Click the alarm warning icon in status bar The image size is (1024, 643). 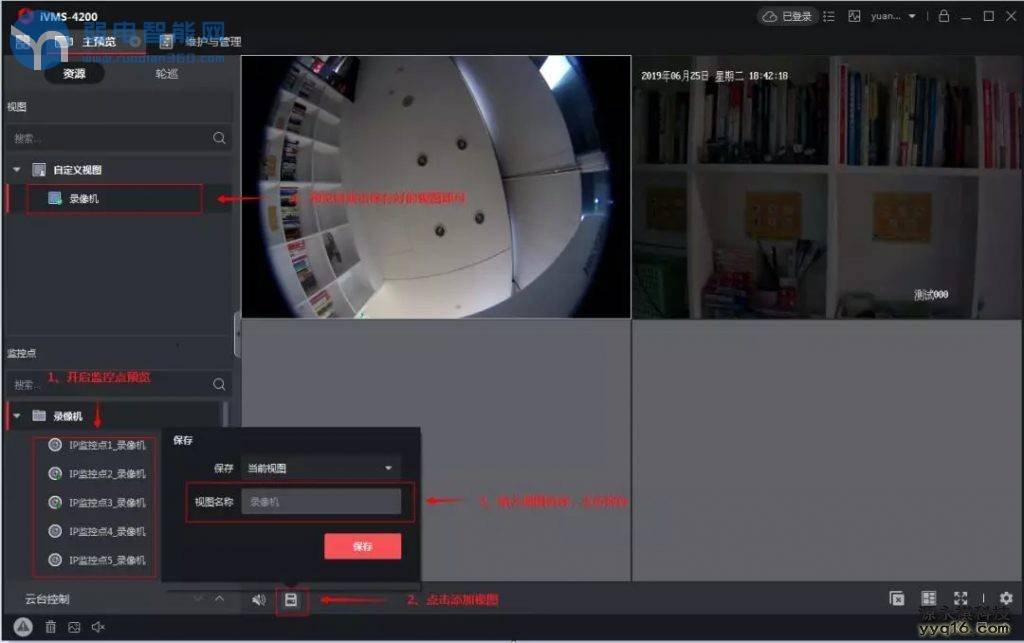(x=25, y=627)
